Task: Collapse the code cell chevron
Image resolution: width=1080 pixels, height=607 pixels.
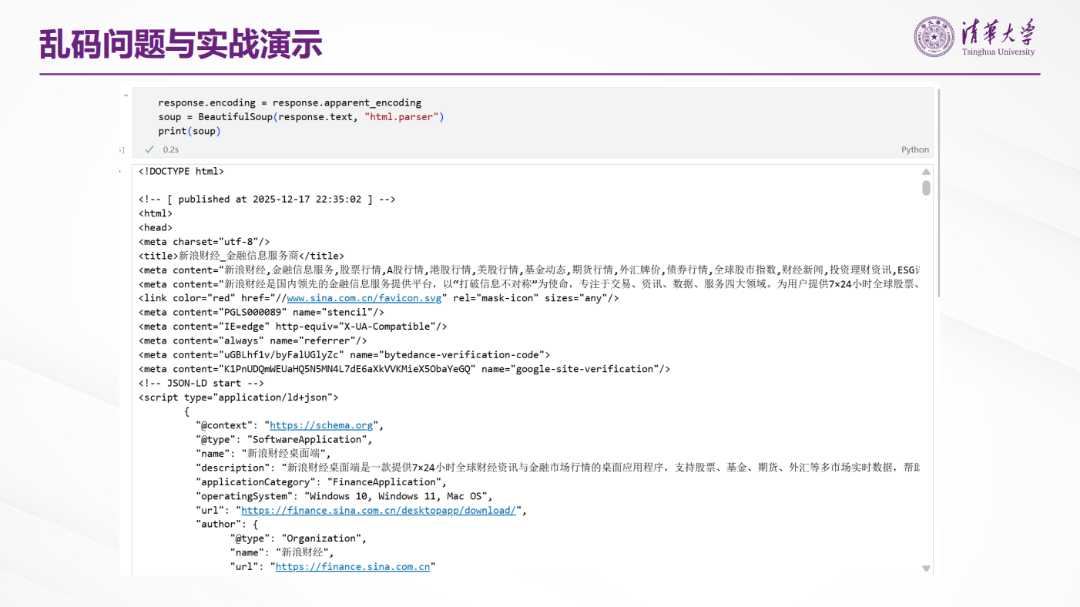Action: (x=126, y=95)
